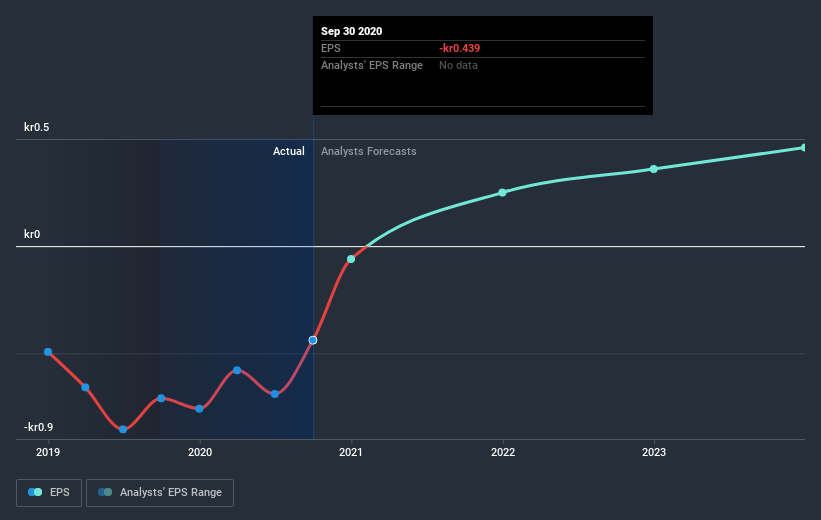The height and width of the screenshot is (520, 821).
Task: Select the forecast data point at 2023
Action: [x=653, y=169]
